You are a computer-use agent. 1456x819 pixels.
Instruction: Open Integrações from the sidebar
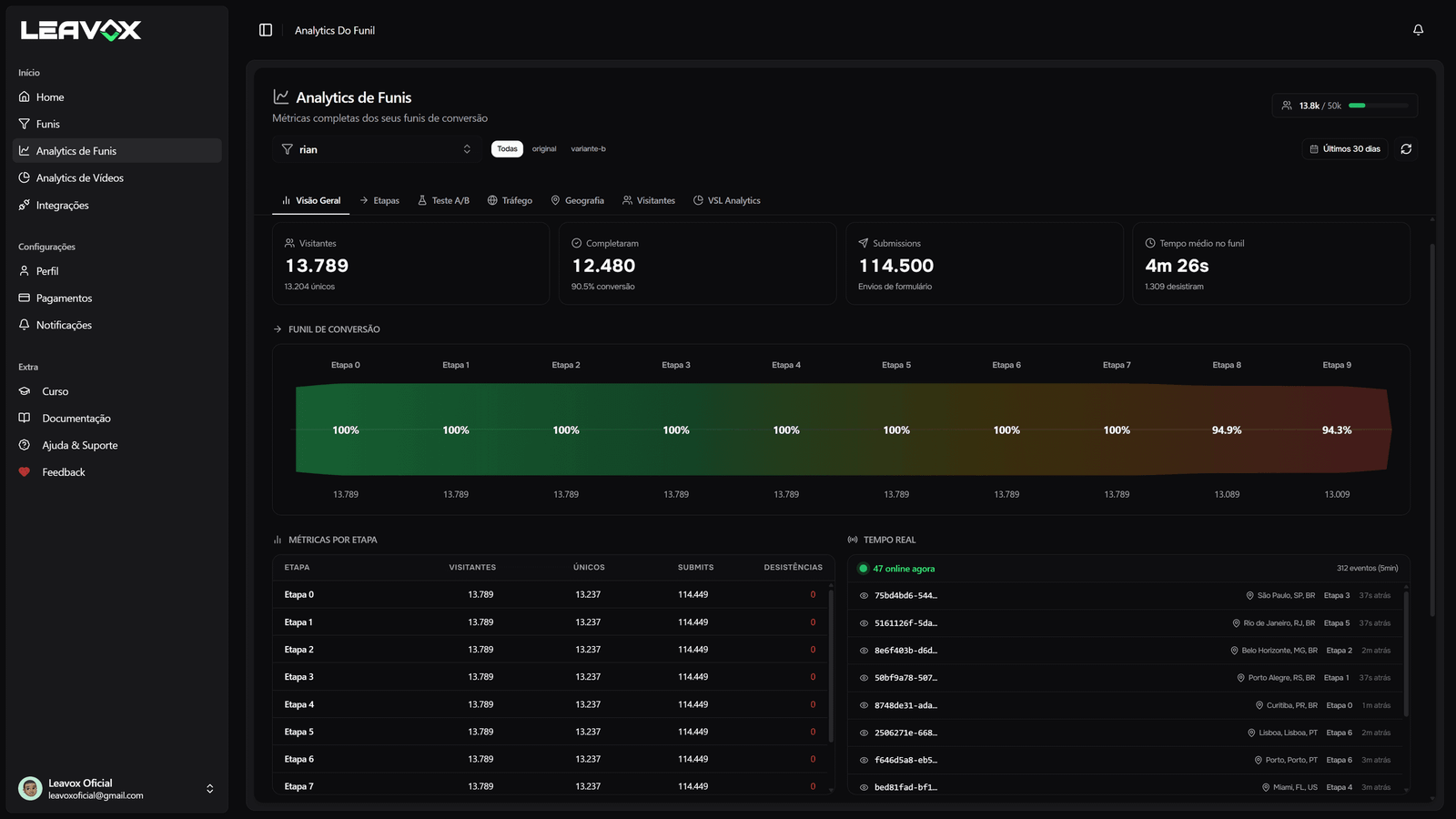click(116, 206)
